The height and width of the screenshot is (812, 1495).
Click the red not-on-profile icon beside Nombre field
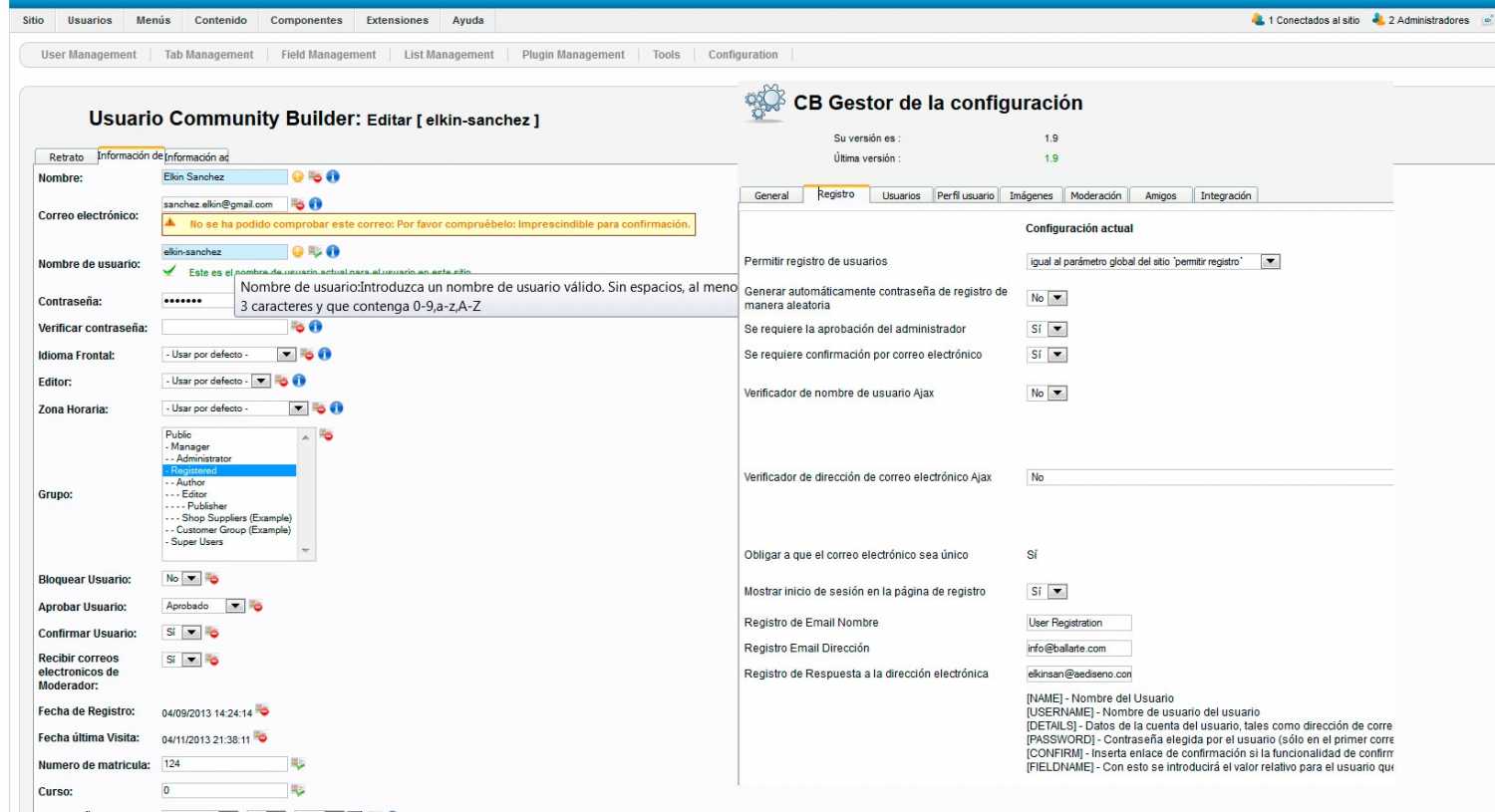315,176
